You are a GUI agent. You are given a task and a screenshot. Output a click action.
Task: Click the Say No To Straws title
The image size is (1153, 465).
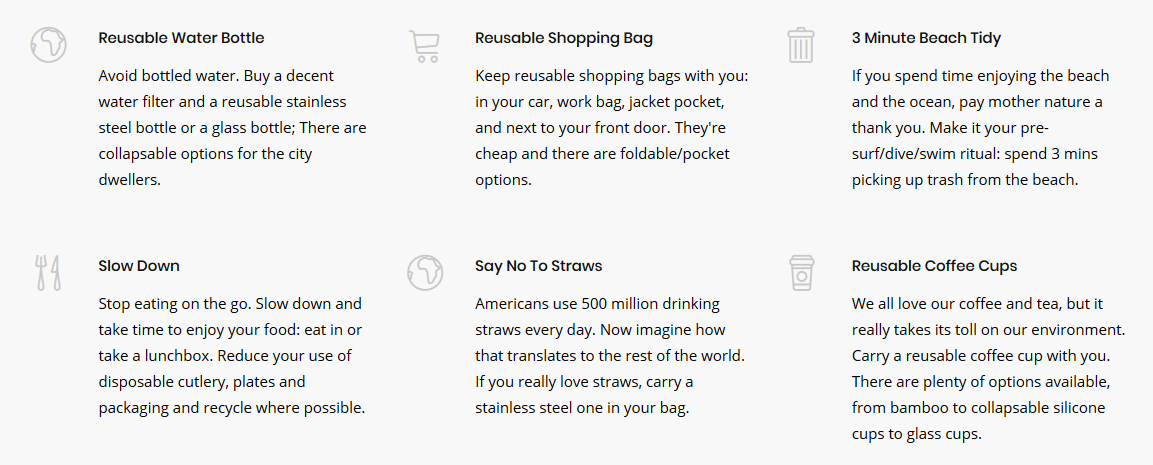(x=538, y=266)
